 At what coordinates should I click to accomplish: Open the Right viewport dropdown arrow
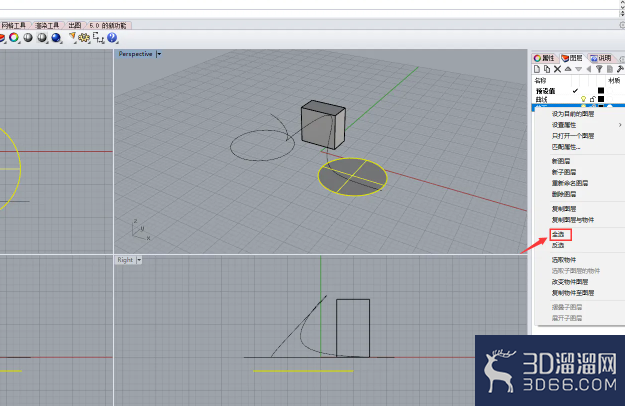(139, 260)
